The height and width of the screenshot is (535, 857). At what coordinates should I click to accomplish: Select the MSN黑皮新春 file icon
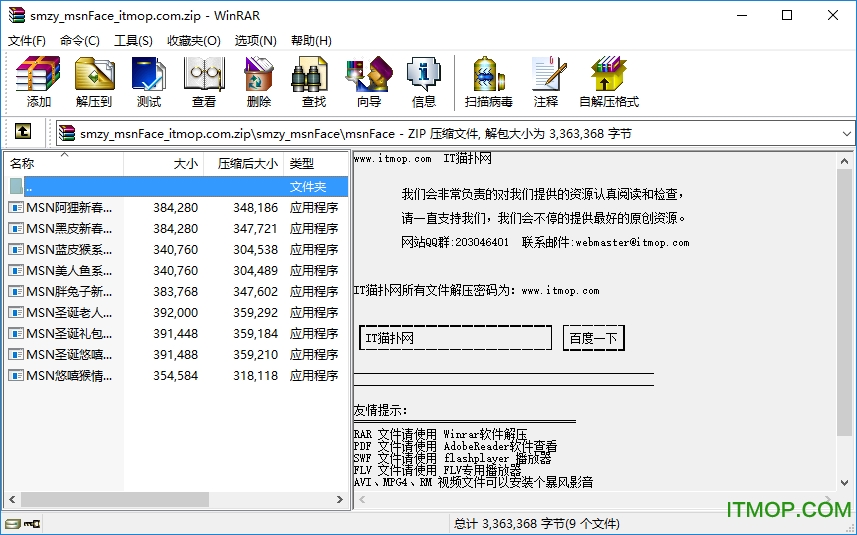pyautogui.click(x=16, y=228)
